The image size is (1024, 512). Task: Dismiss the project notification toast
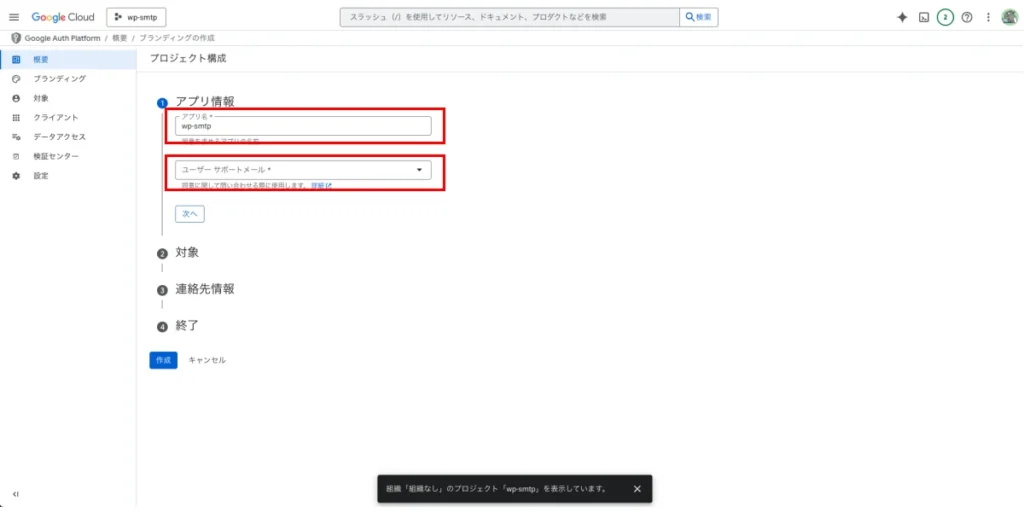pyautogui.click(x=637, y=489)
